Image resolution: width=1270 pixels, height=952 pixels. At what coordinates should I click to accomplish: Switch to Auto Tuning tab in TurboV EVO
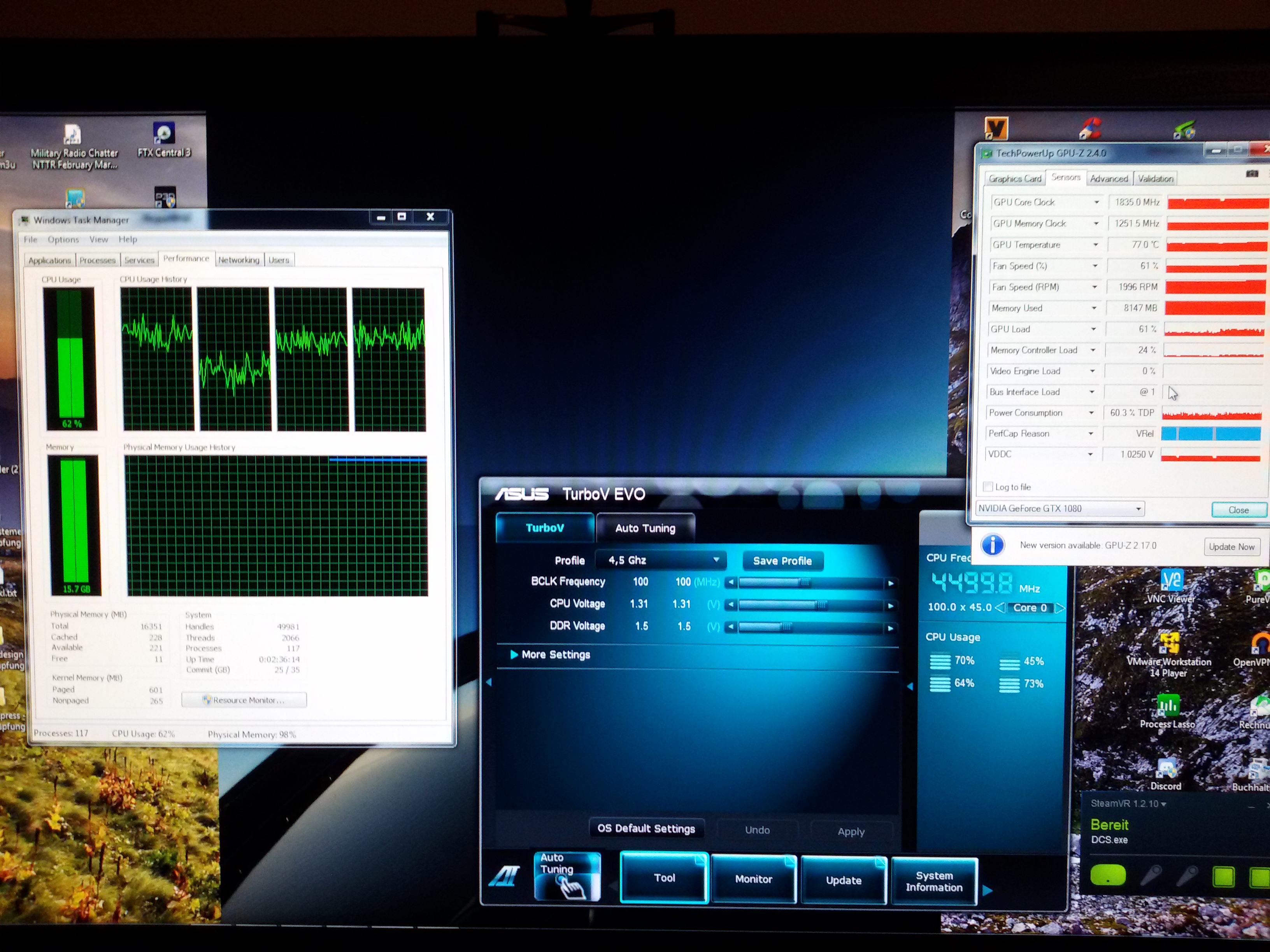(x=646, y=528)
